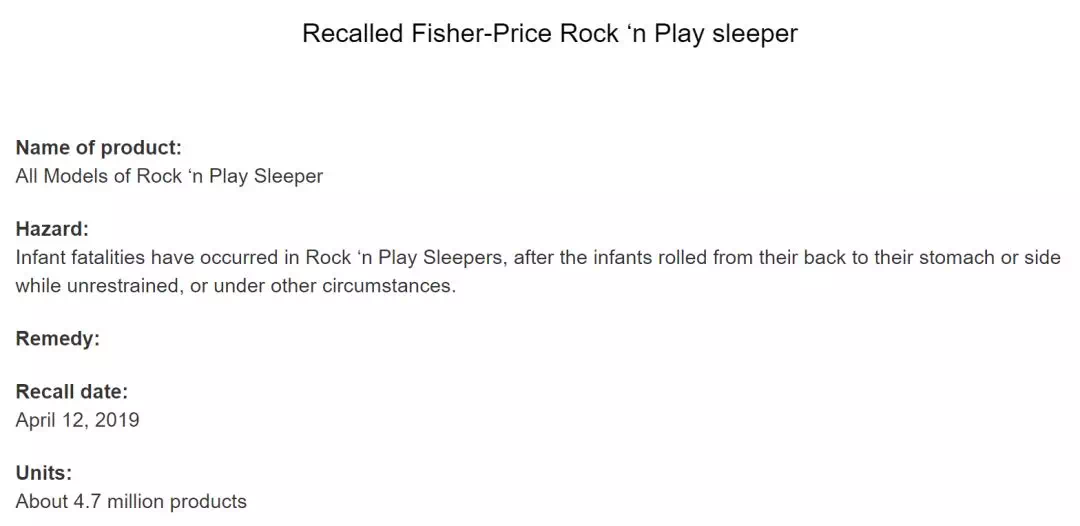
Task: Click the word 'Fisher-Price' in the title
Action: (x=482, y=33)
